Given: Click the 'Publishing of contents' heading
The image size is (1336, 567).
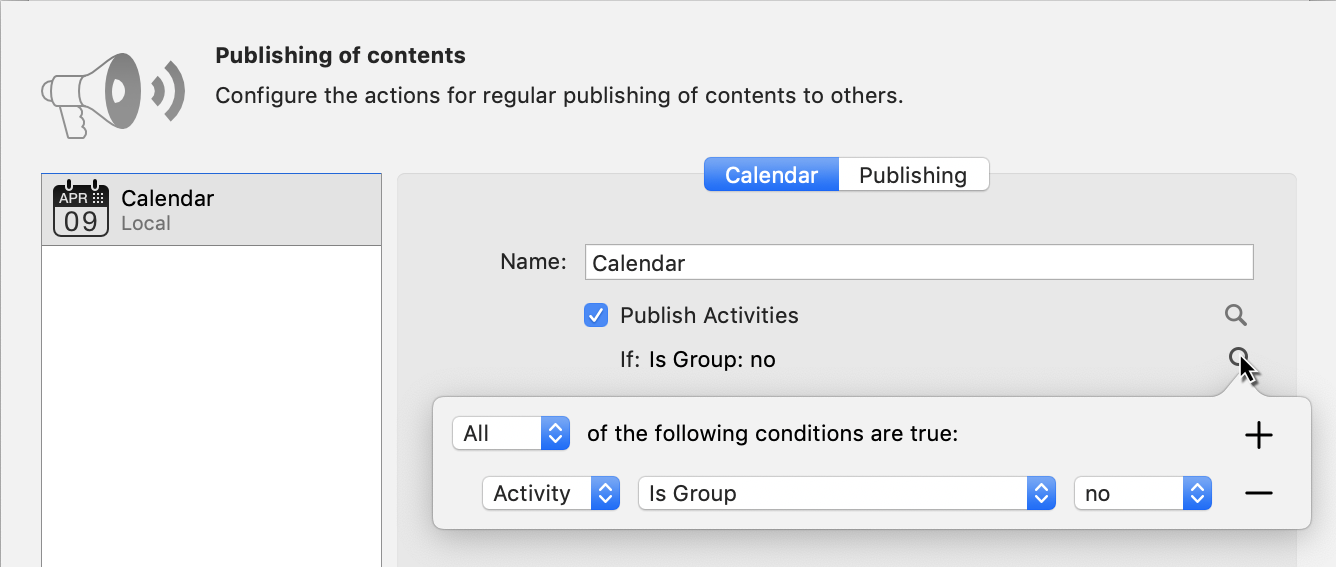Looking at the screenshot, I should click(340, 55).
